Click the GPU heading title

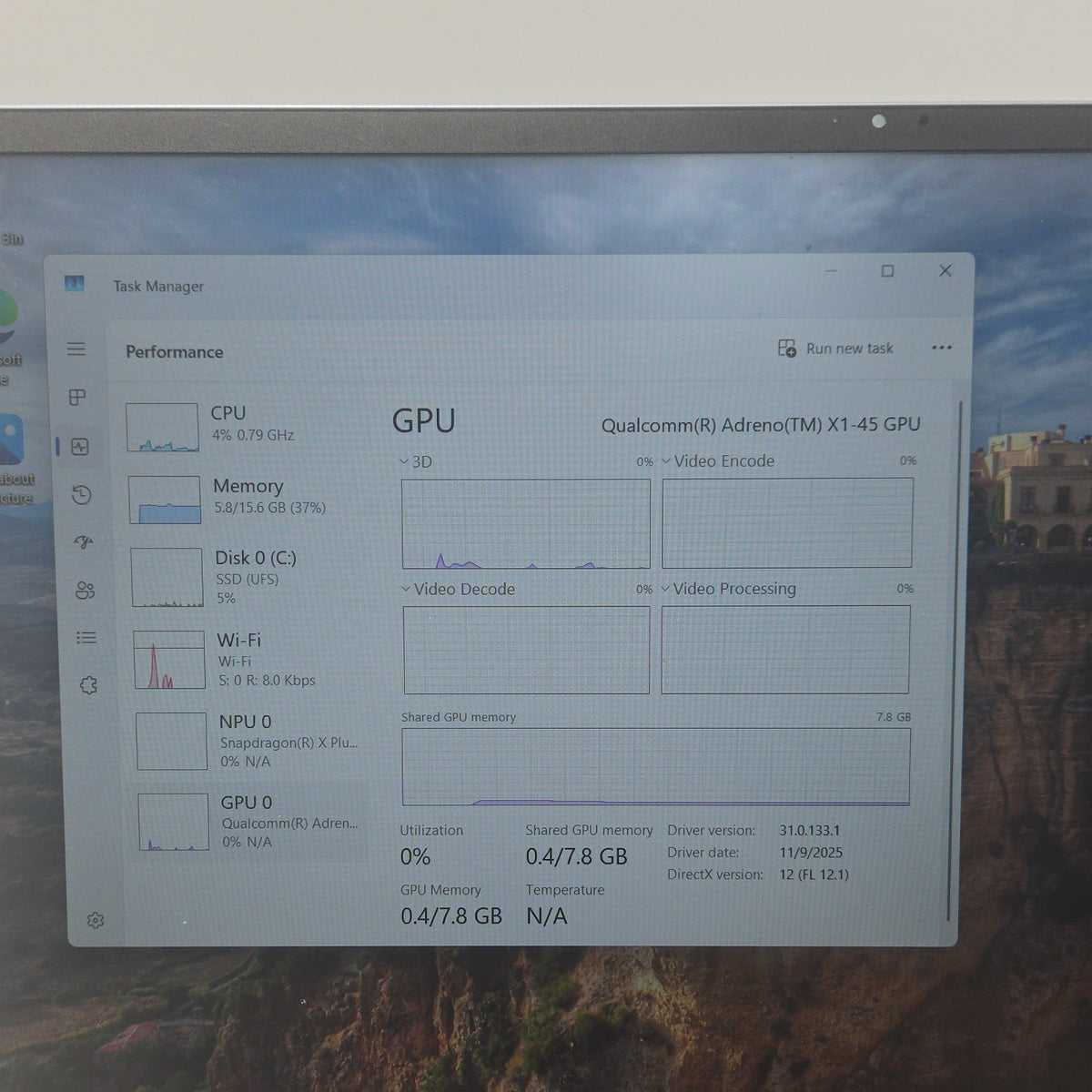tap(423, 421)
